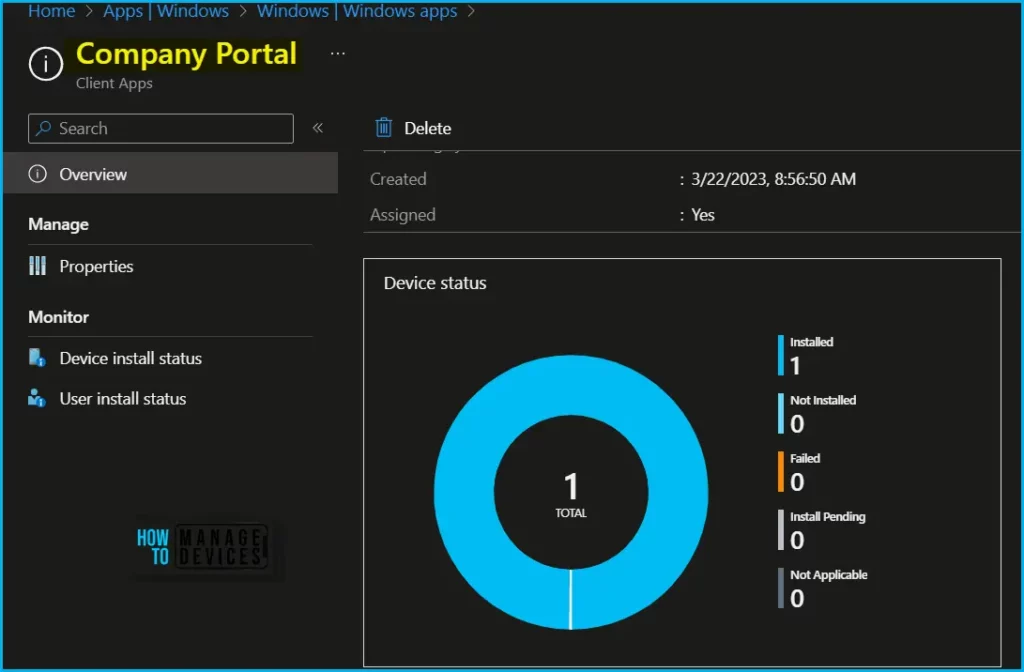Viewport: 1024px width, 672px height.
Task: Click the Device install status icon
Action: point(37,358)
